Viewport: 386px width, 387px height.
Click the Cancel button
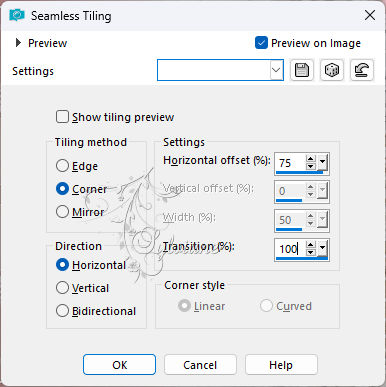(200, 365)
